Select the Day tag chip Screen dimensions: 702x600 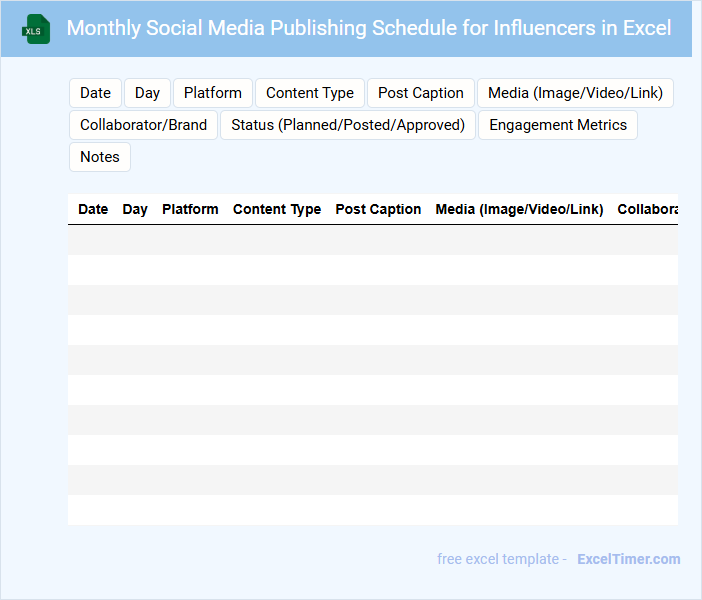pos(147,93)
